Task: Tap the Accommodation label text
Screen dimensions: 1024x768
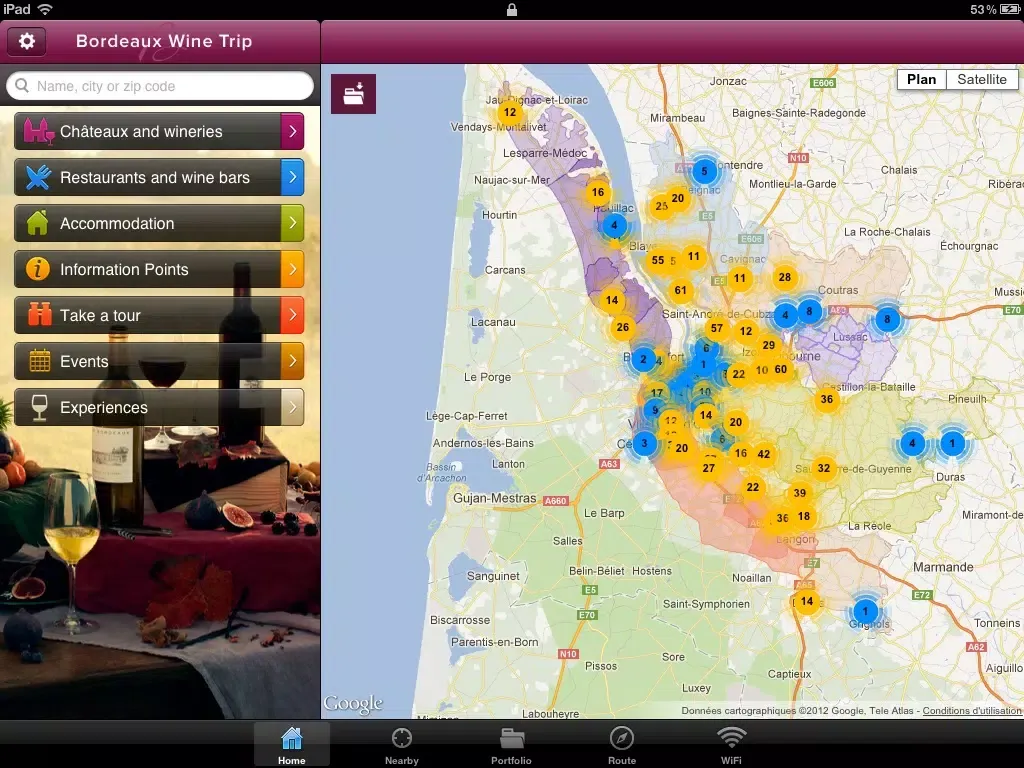Action: tap(117, 223)
